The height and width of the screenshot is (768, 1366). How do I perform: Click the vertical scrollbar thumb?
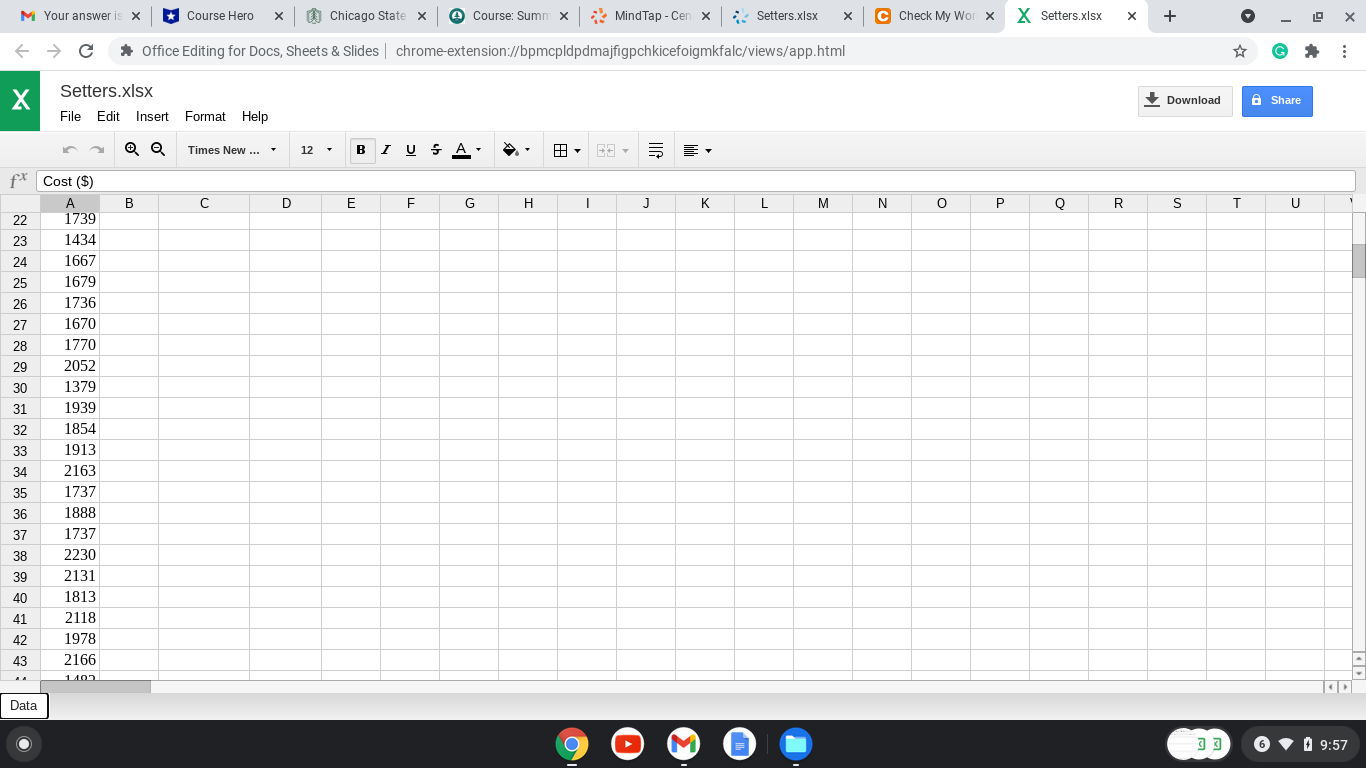pyautogui.click(x=1359, y=260)
